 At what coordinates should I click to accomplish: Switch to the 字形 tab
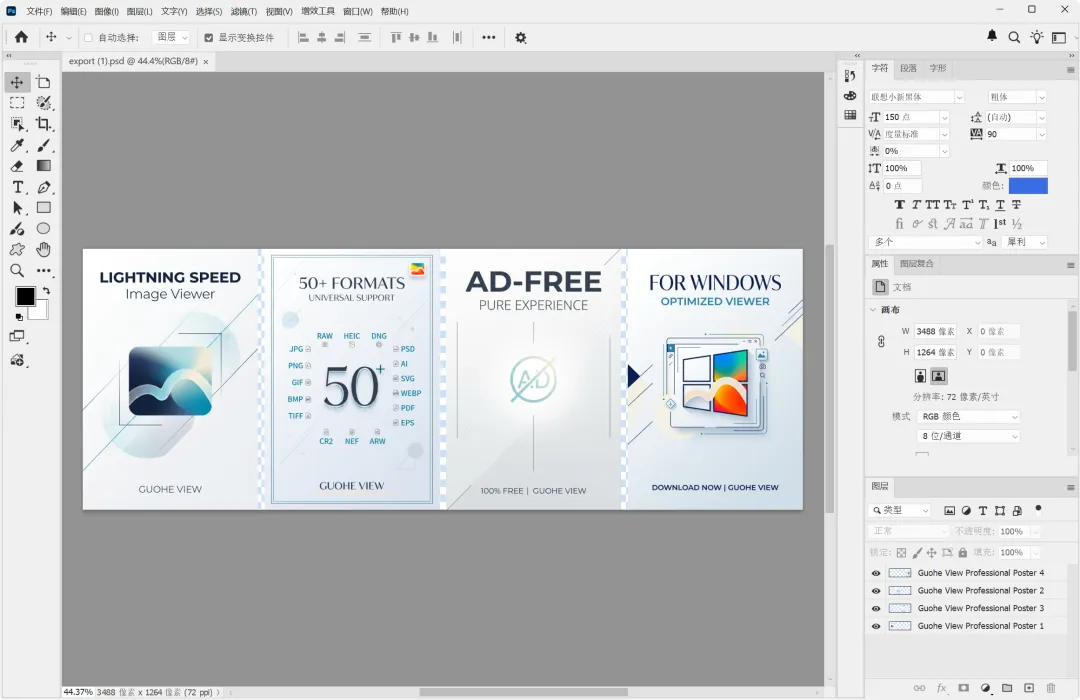pos(938,68)
